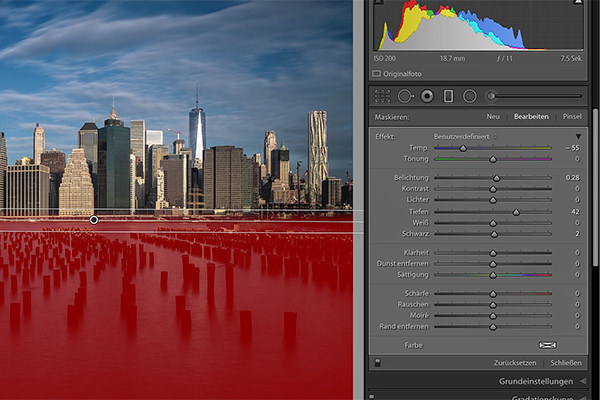Adjust the Kontrast slider handle

[x=493, y=189]
